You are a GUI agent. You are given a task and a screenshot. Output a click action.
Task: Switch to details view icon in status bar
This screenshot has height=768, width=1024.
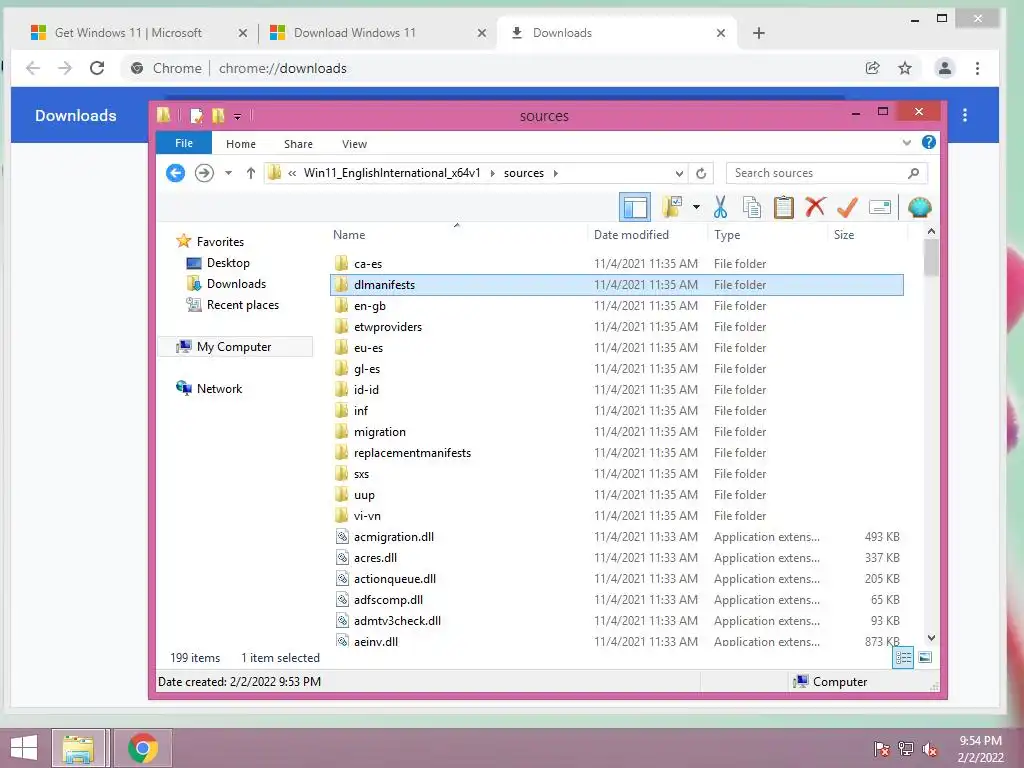[903, 658]
